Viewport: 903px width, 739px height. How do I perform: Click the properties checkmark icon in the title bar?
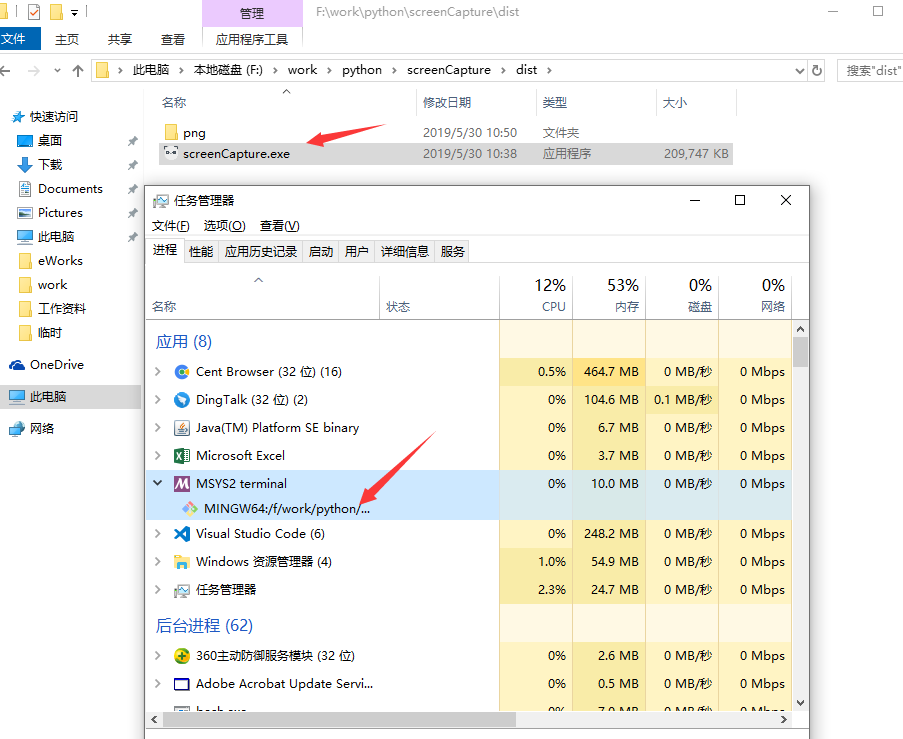coord(34,12)
